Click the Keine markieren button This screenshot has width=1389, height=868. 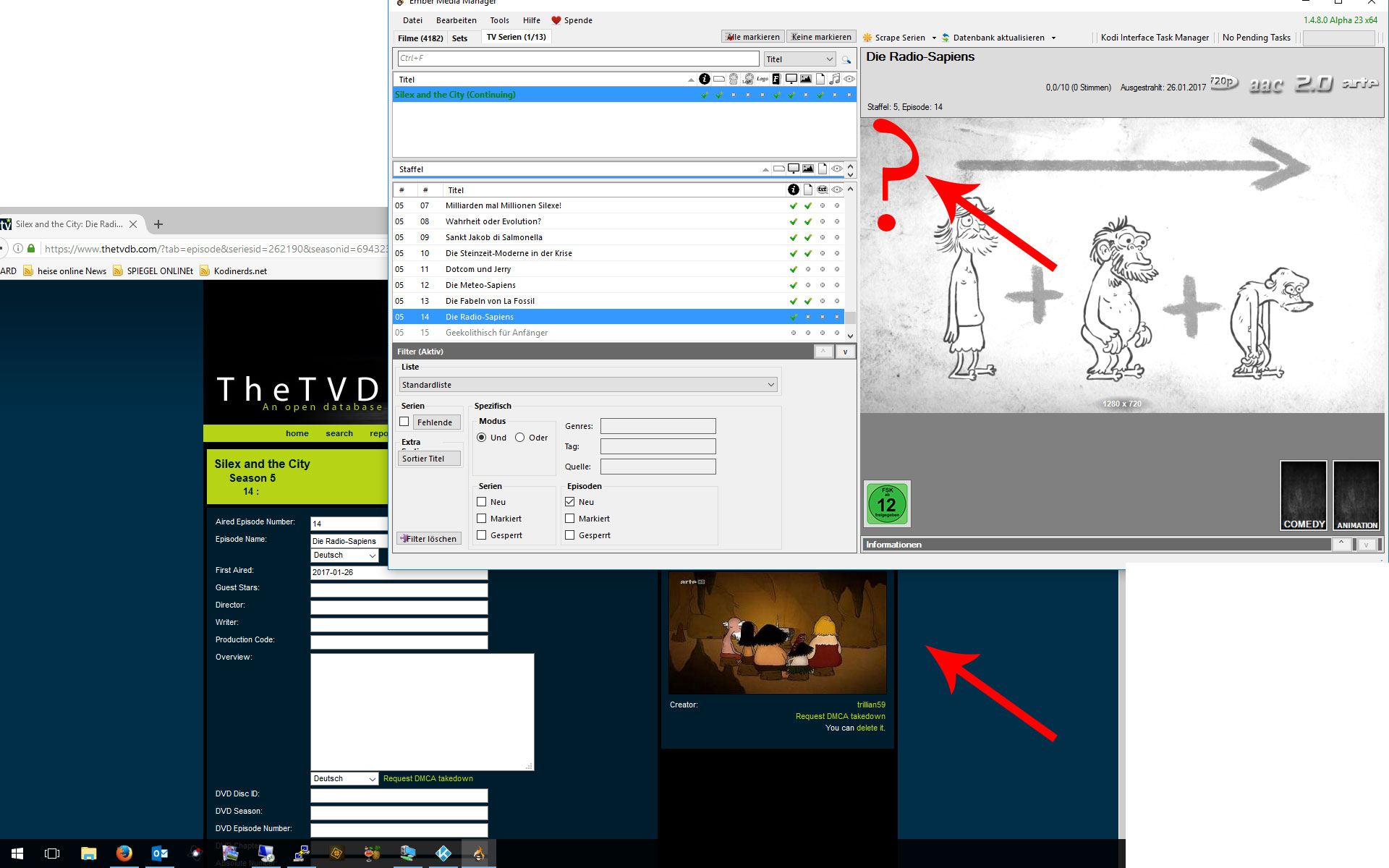[821, 37]
